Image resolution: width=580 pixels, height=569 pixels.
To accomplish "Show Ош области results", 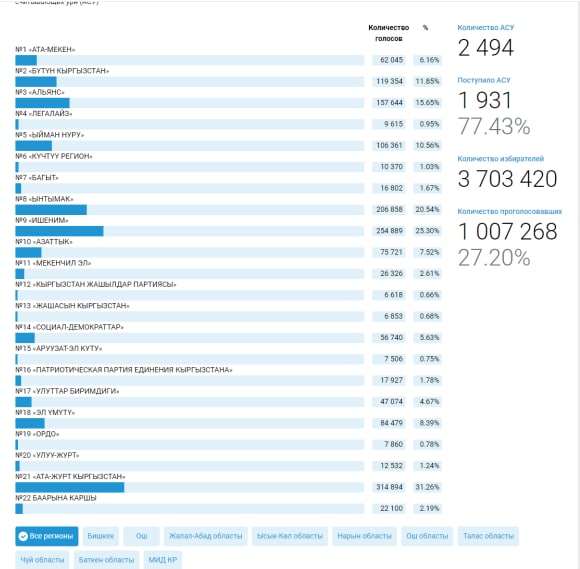I will click(427, 536).
